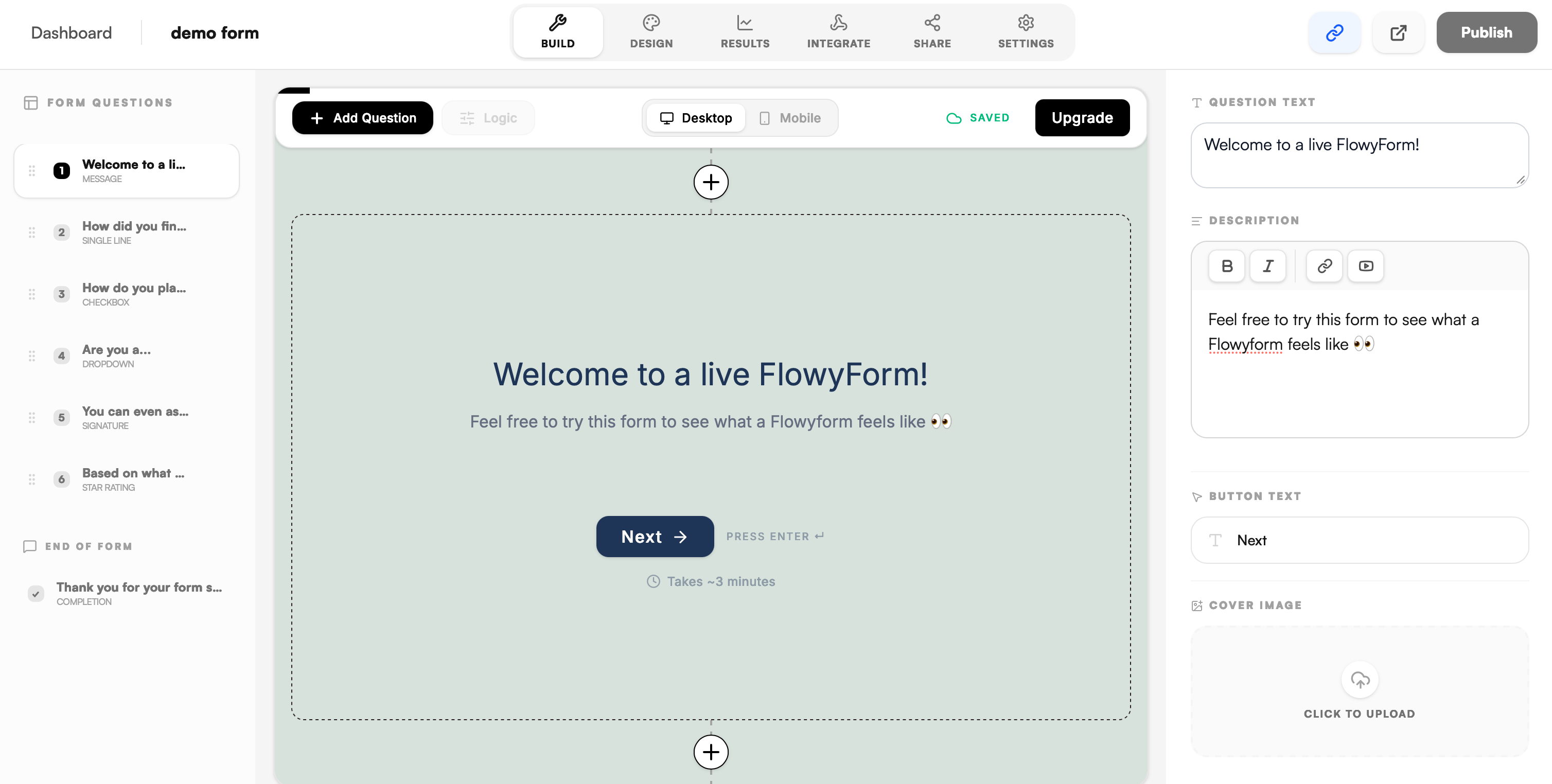The height and width of the screenshot is (784, 1552).
Task: Open the Design tab
Action: [651, 32]
